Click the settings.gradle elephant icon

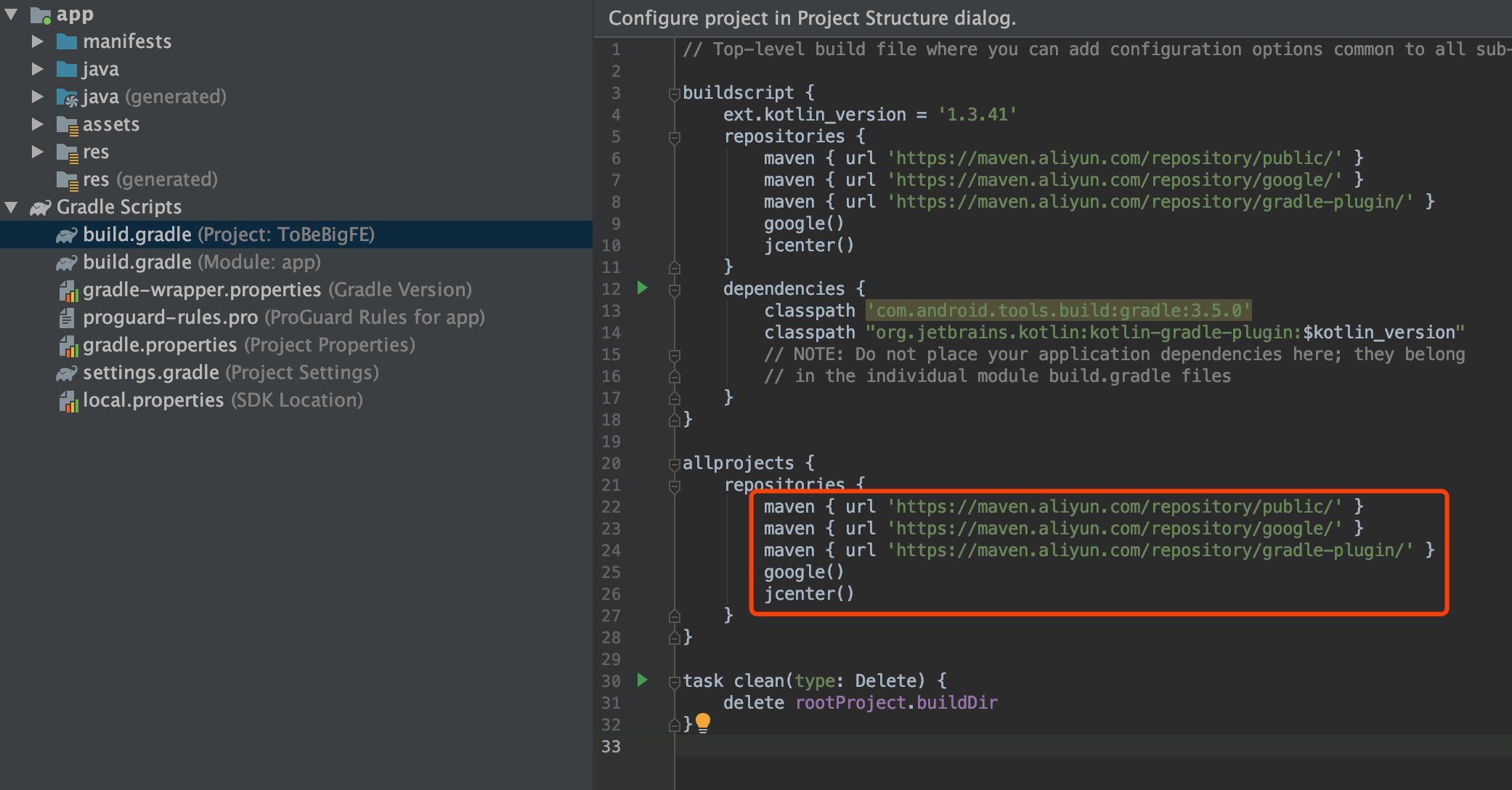tap(67, 372)
